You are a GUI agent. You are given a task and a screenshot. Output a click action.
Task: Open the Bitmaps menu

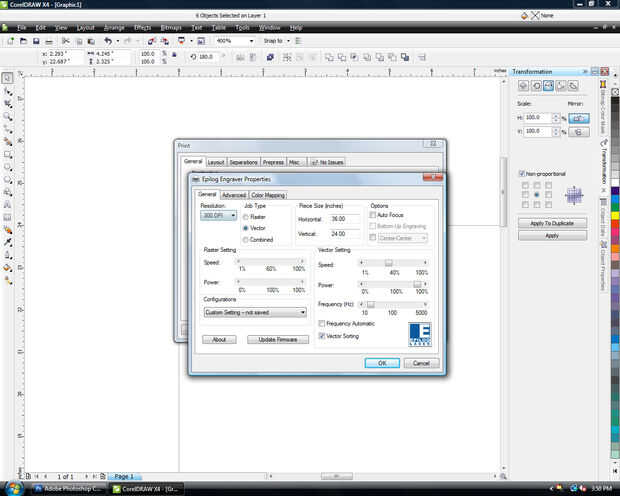point(171,28)
